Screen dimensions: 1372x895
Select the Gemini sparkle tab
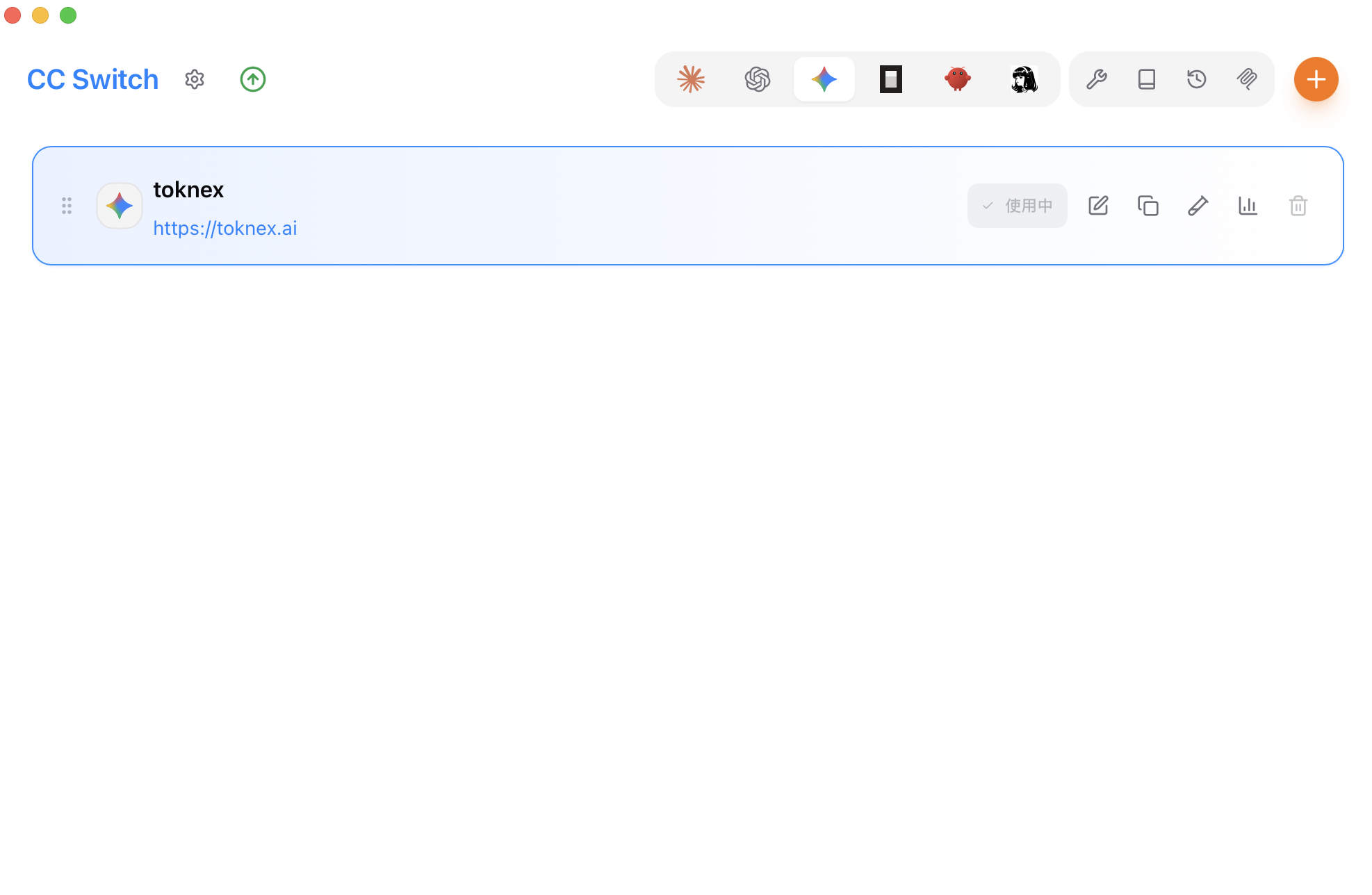coord(824,79)
